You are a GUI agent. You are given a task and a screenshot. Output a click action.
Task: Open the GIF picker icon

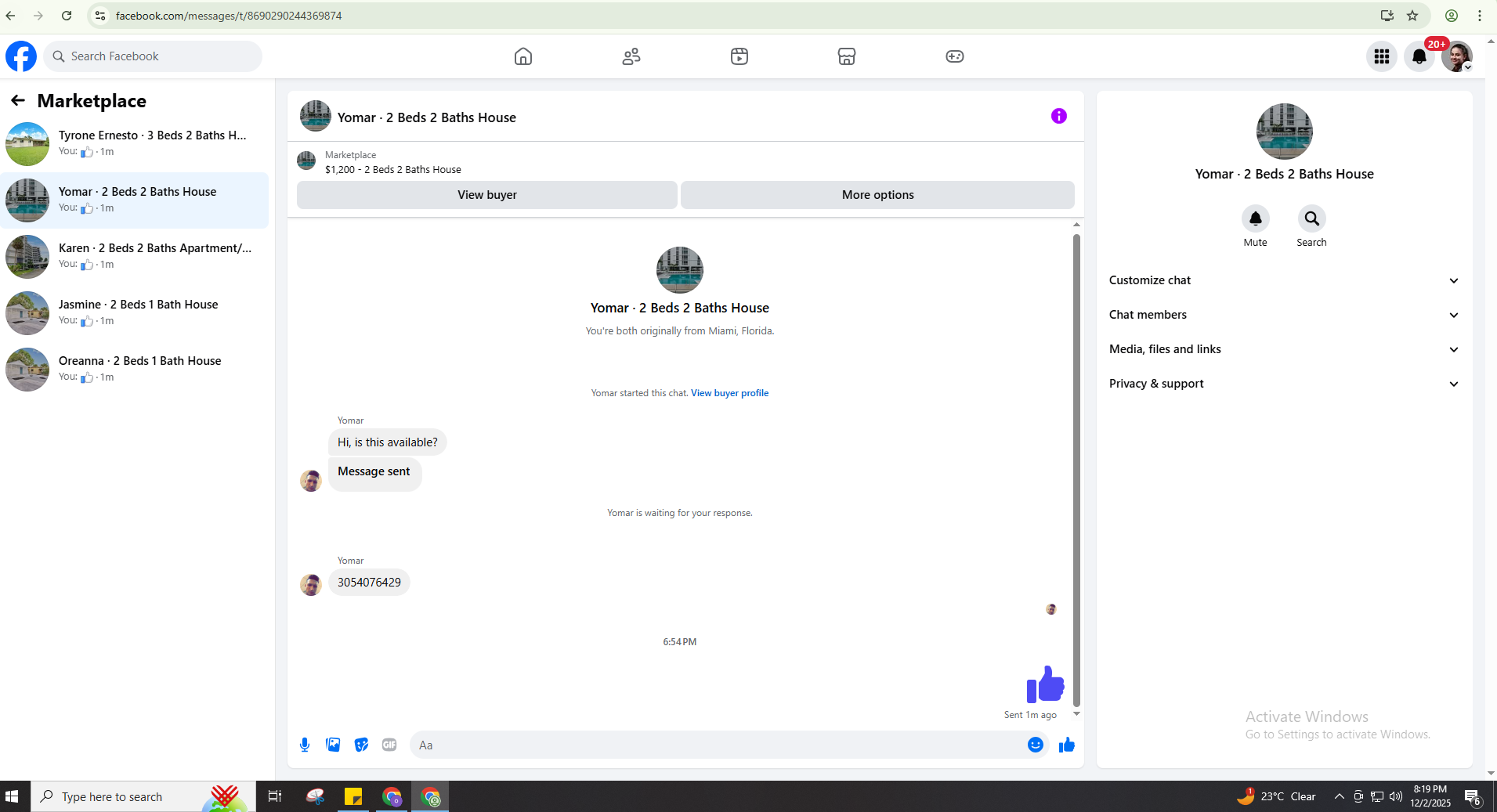point(389,745)
